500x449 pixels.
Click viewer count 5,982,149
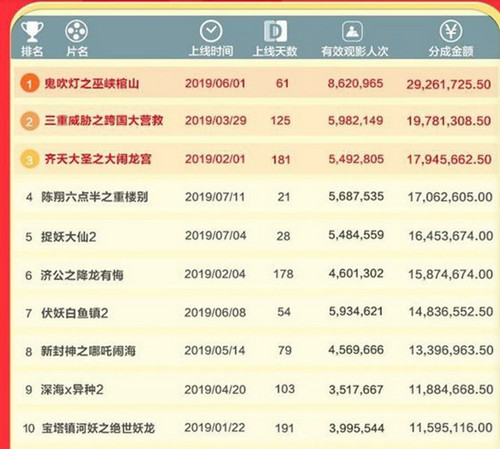tap(356, 121)
